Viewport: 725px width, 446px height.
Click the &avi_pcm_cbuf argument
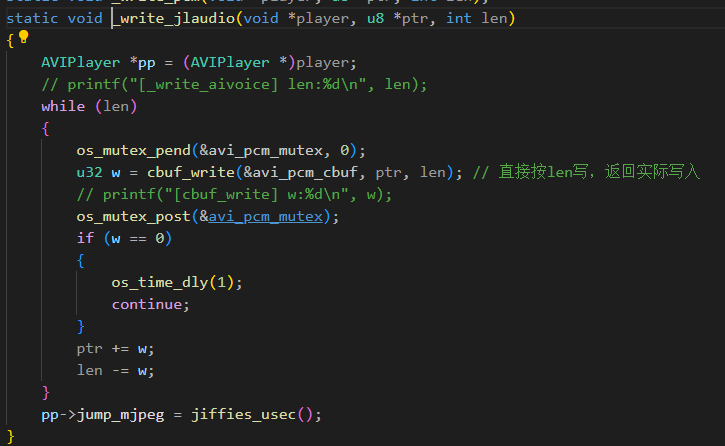click(x=301, y=172)
